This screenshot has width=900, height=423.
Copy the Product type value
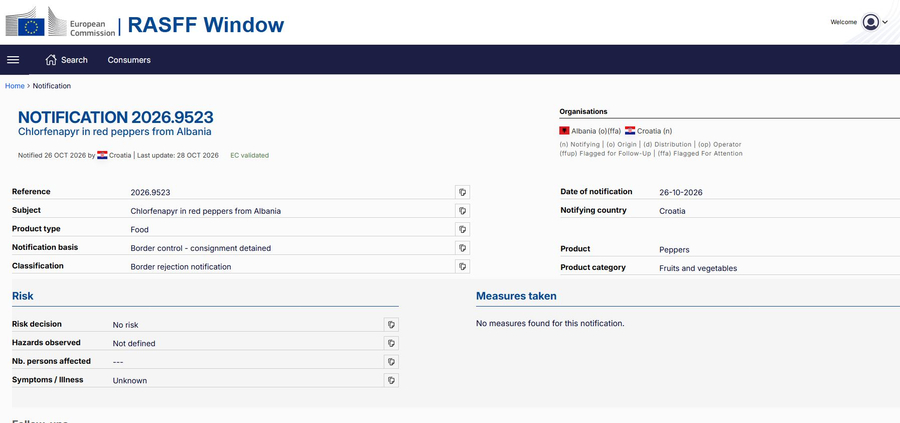coord(463,229)
